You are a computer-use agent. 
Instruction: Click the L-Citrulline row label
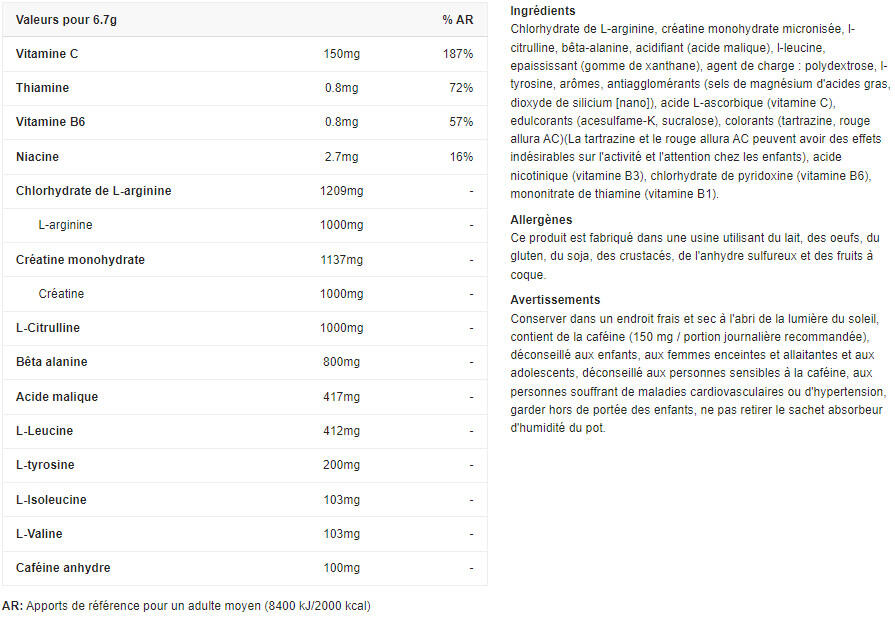[x=47, y=328]
